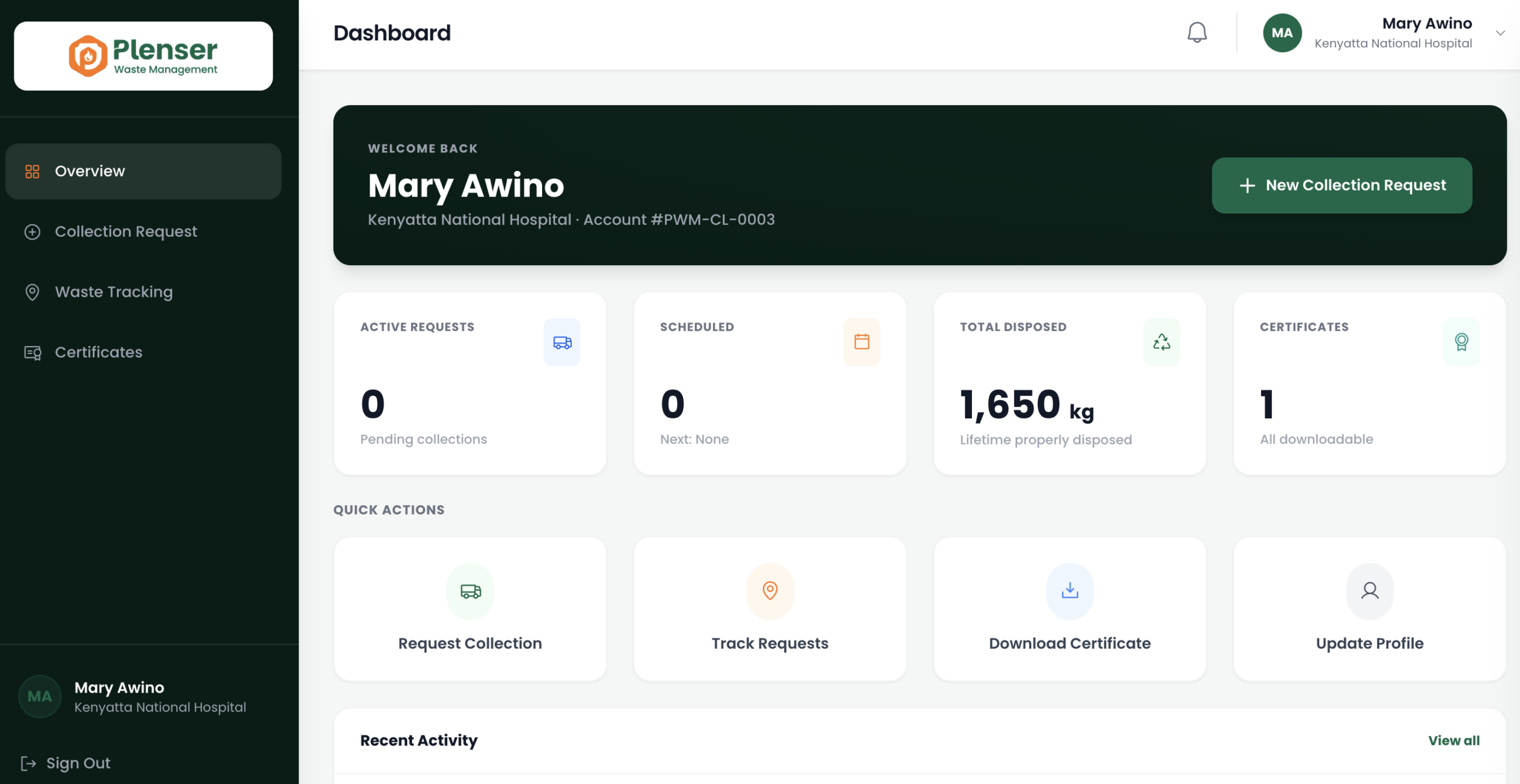Screen dimensions: 1520x784
Task: Click the truck icon in Request Collection
Action: [x=470, y=591]
